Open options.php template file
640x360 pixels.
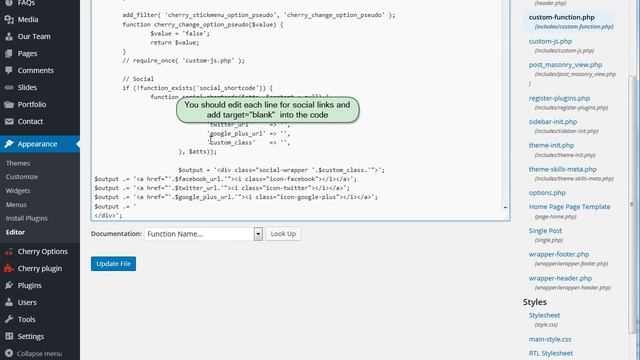point(547,193)
